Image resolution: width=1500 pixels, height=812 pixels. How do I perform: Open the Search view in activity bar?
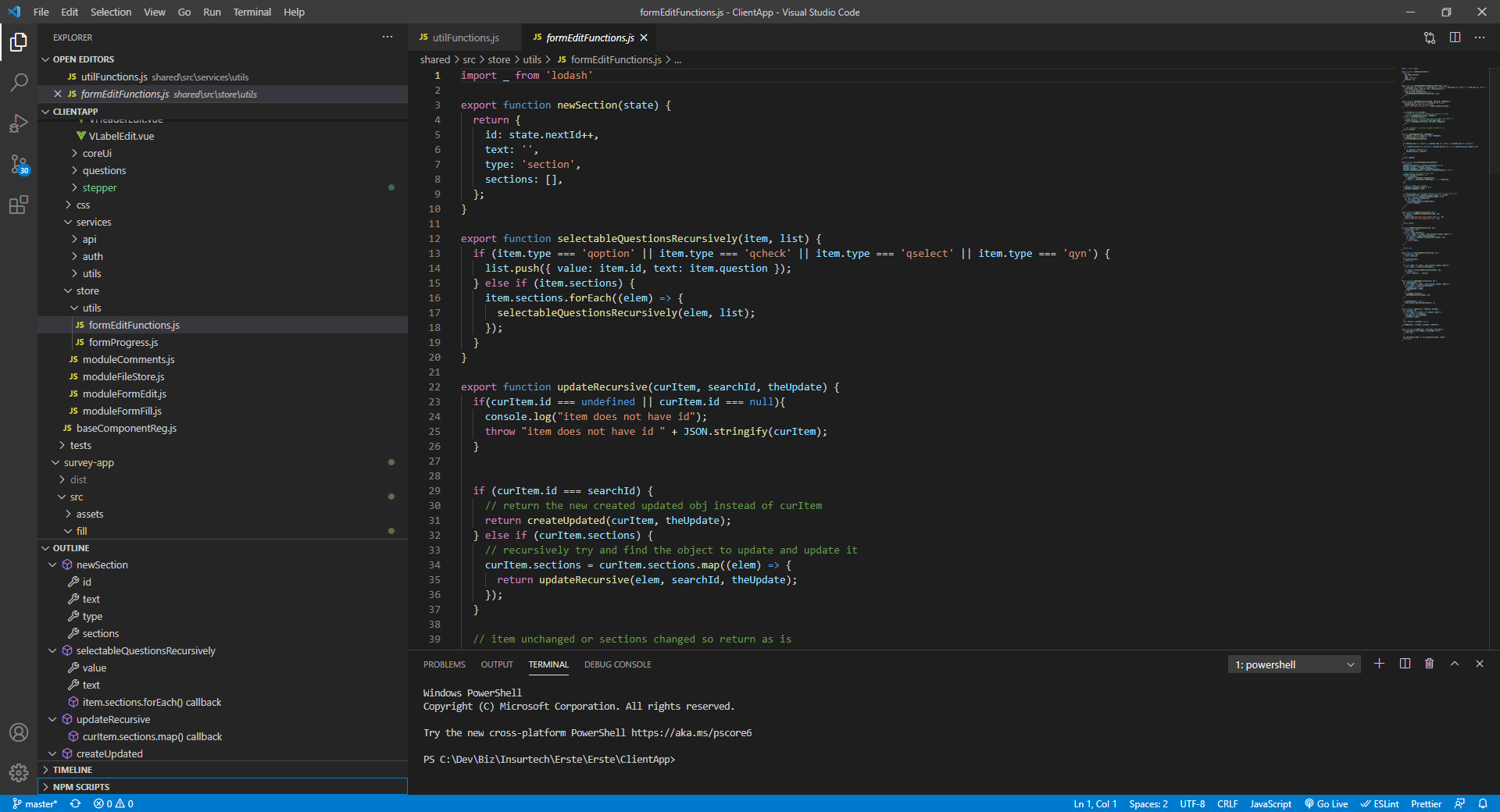pos(19,82)
